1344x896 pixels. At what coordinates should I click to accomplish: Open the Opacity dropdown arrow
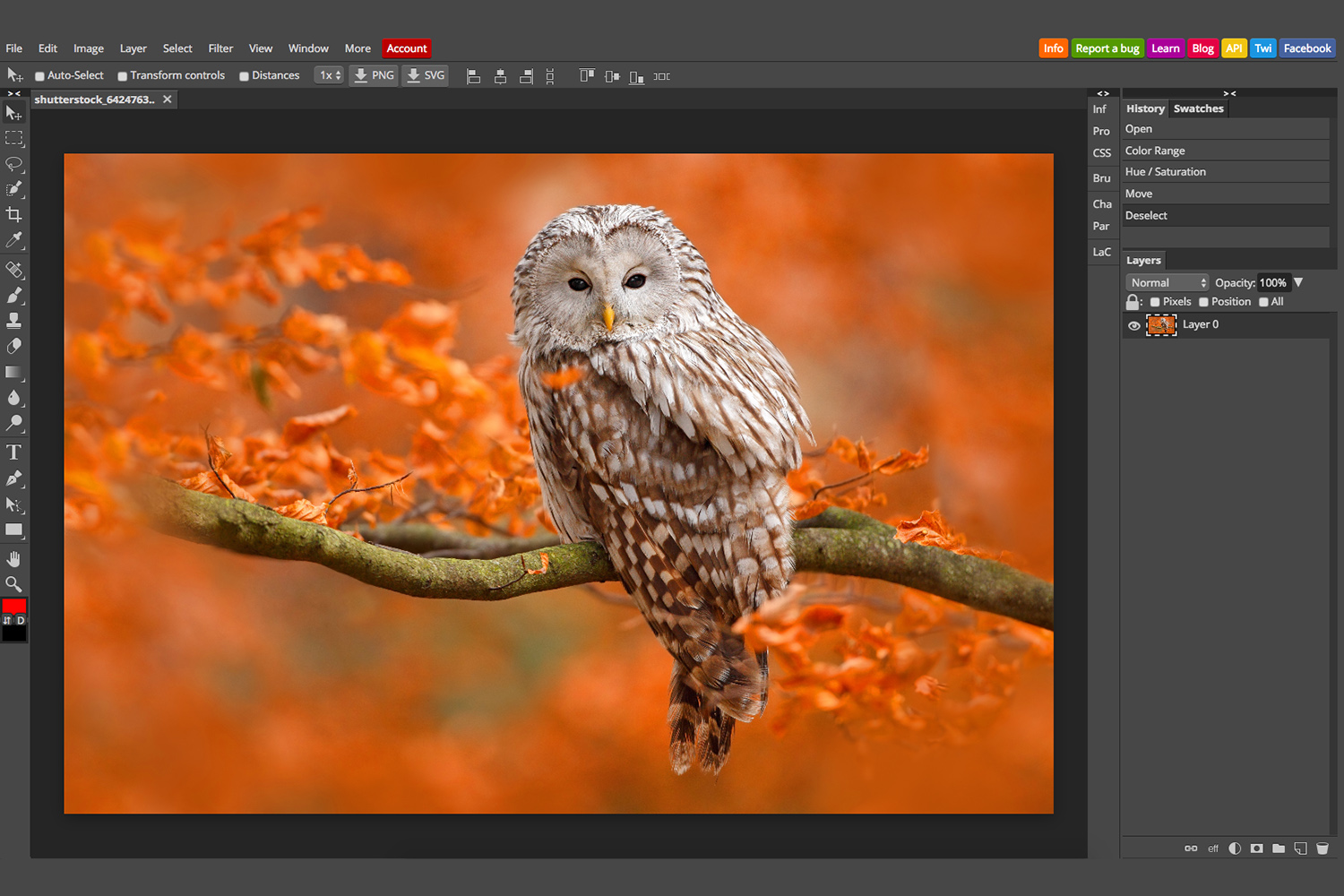1297,282
